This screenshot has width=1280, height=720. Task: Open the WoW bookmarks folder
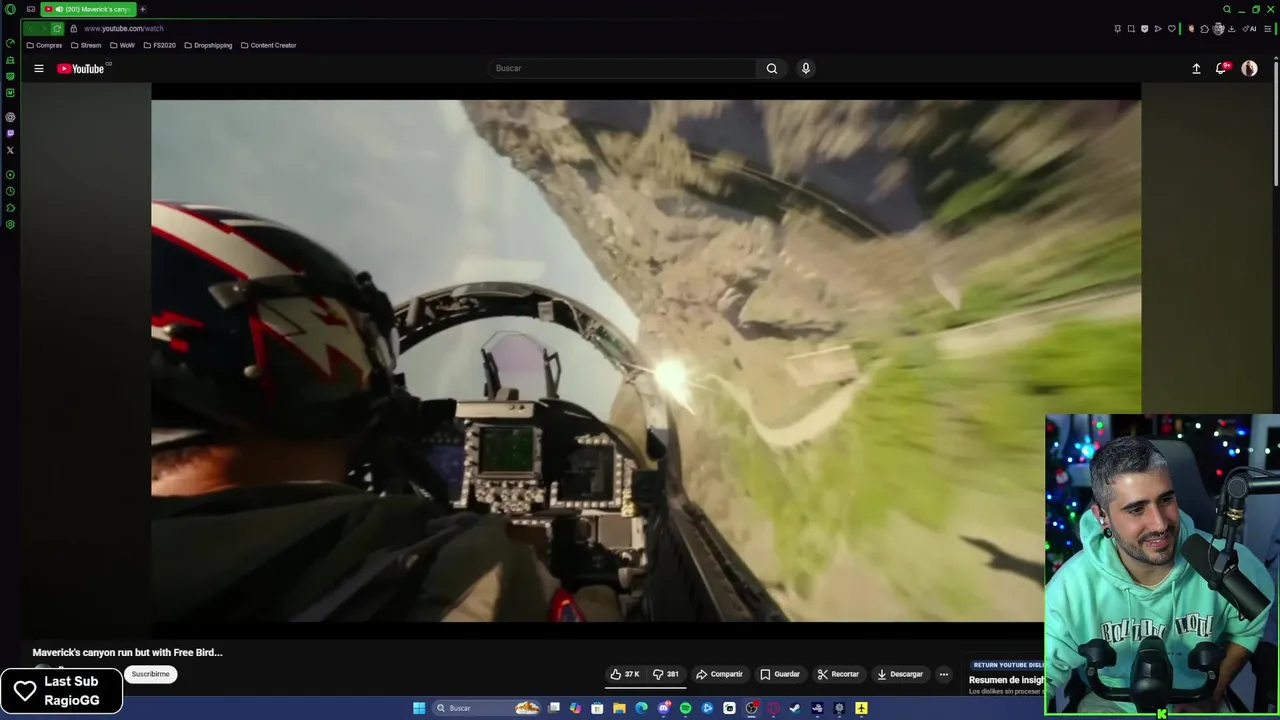click(x=122, y=45)
